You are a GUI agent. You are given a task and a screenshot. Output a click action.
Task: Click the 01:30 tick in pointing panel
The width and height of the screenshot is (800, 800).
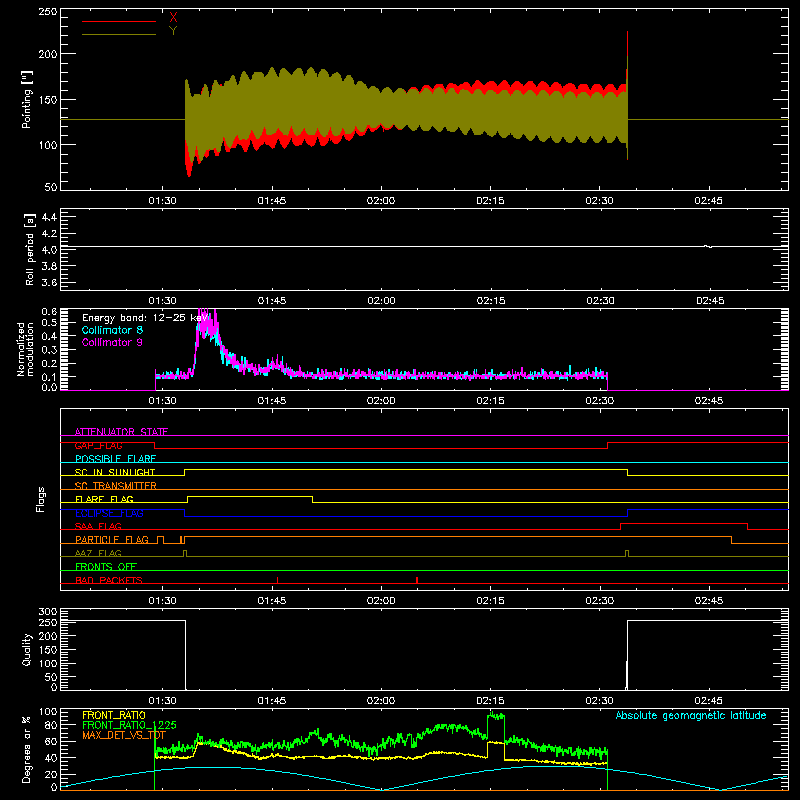[x=162, y=201]
